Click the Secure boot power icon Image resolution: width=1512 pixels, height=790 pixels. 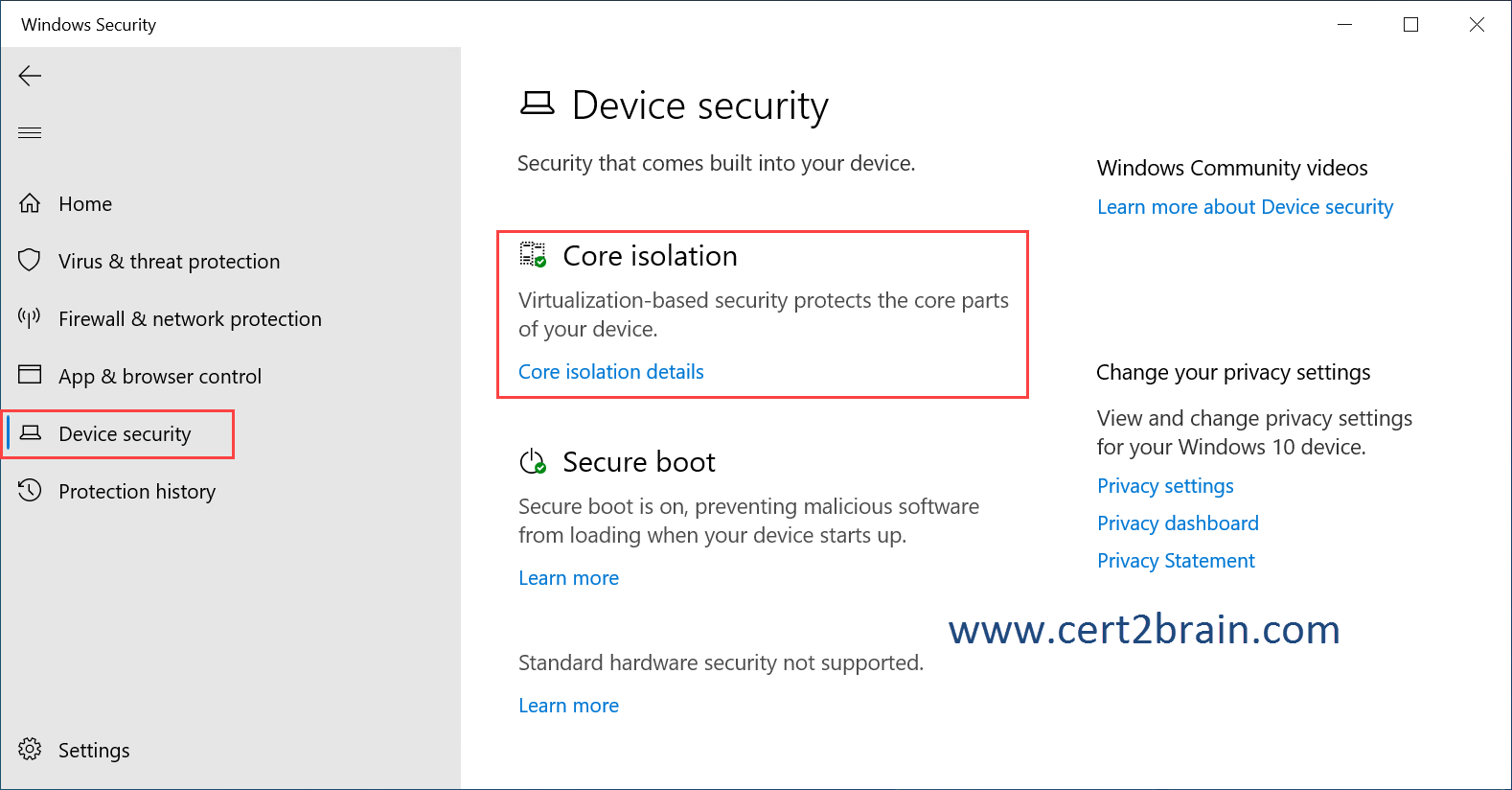click(x=533, y=462)
